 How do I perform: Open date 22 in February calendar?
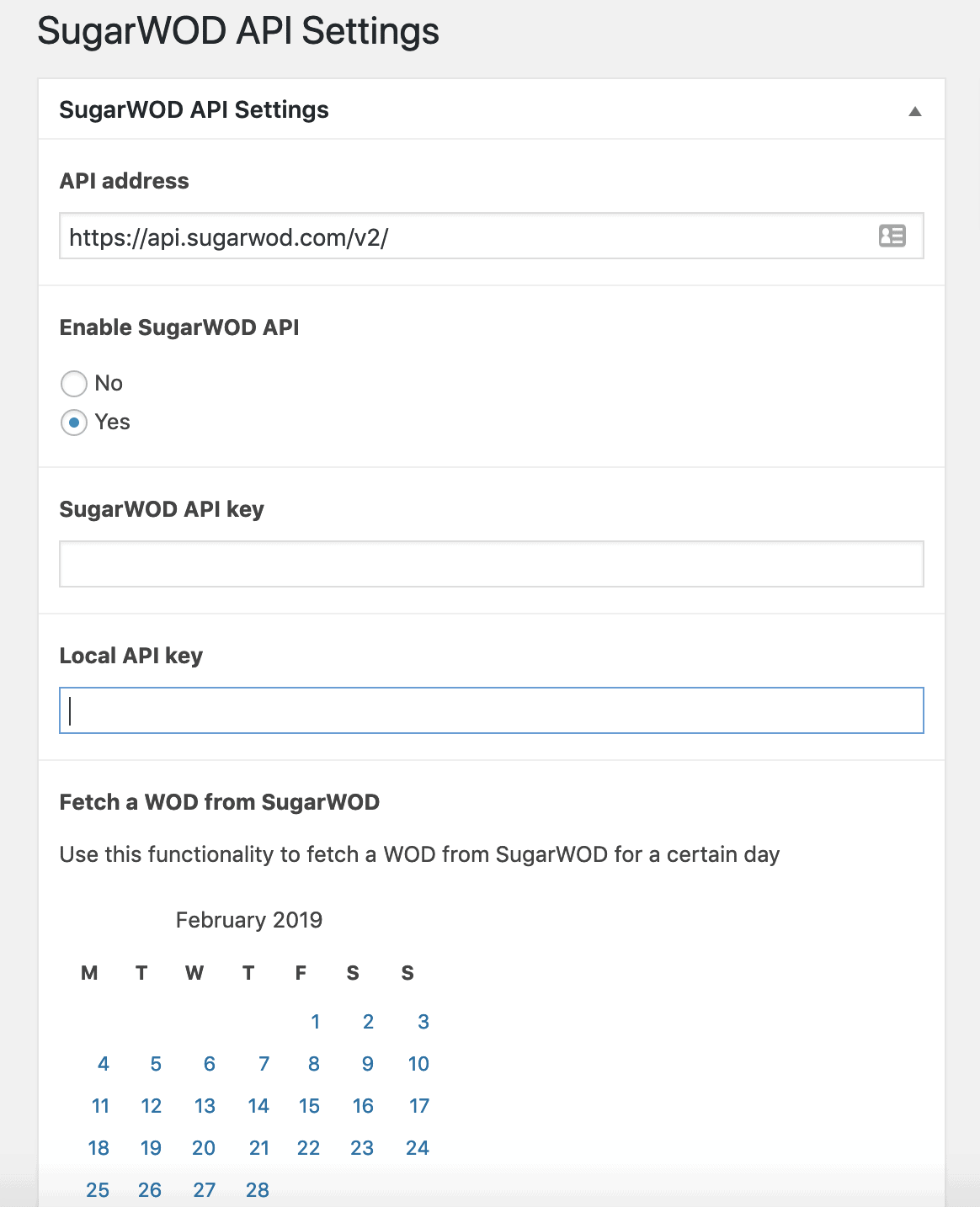308,1148
